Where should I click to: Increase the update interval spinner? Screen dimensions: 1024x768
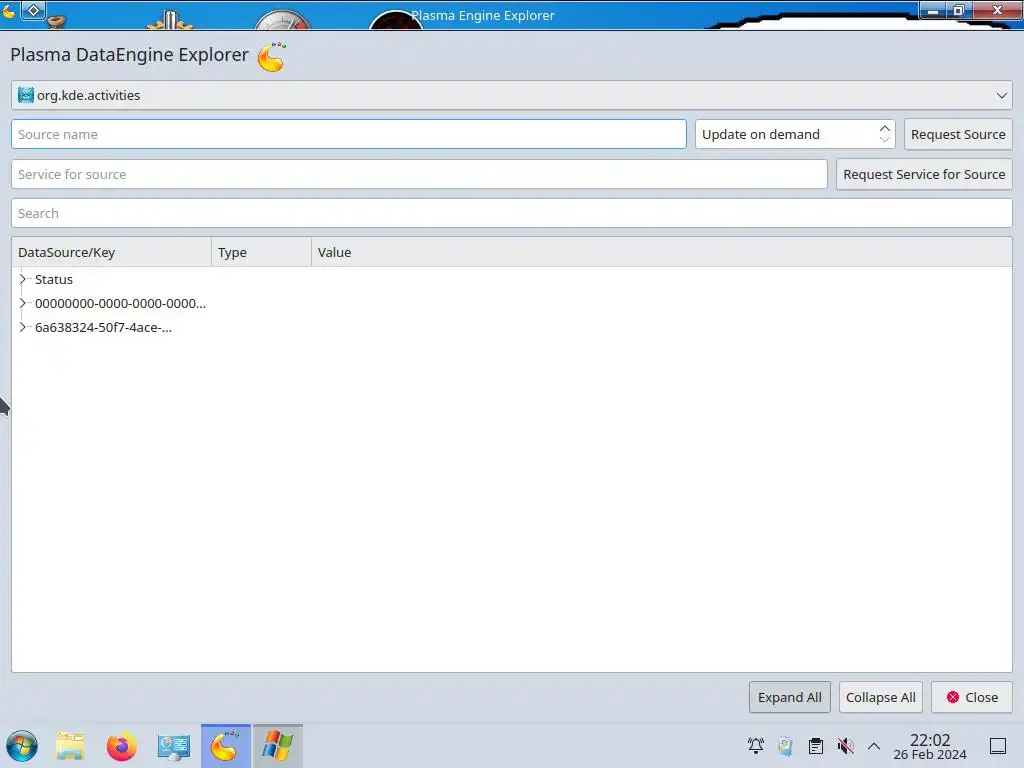(884, 128)
